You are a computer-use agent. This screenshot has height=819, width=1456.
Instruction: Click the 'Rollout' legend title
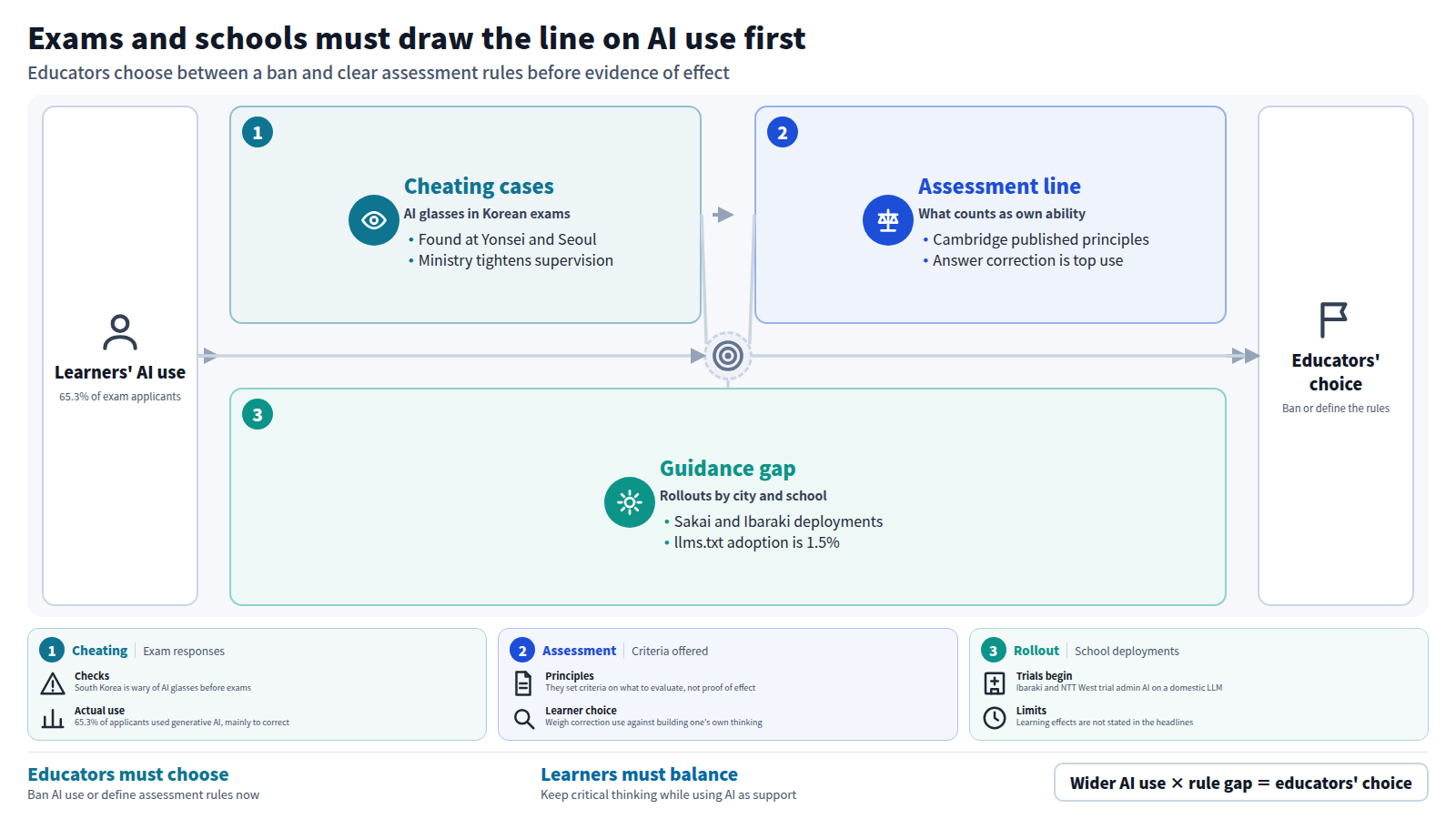[x=1036, y=651]
